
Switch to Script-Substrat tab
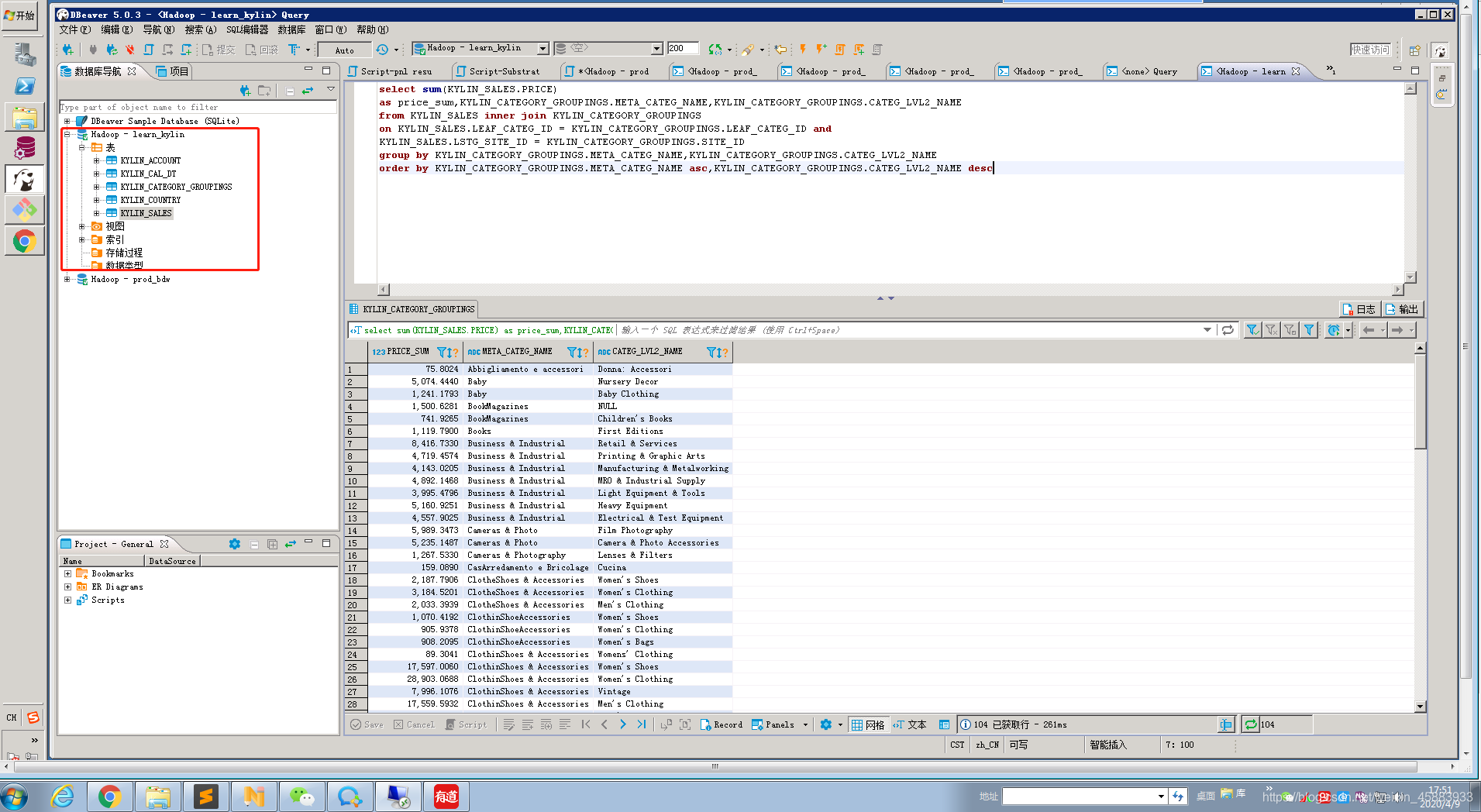(x=504, y=71)
